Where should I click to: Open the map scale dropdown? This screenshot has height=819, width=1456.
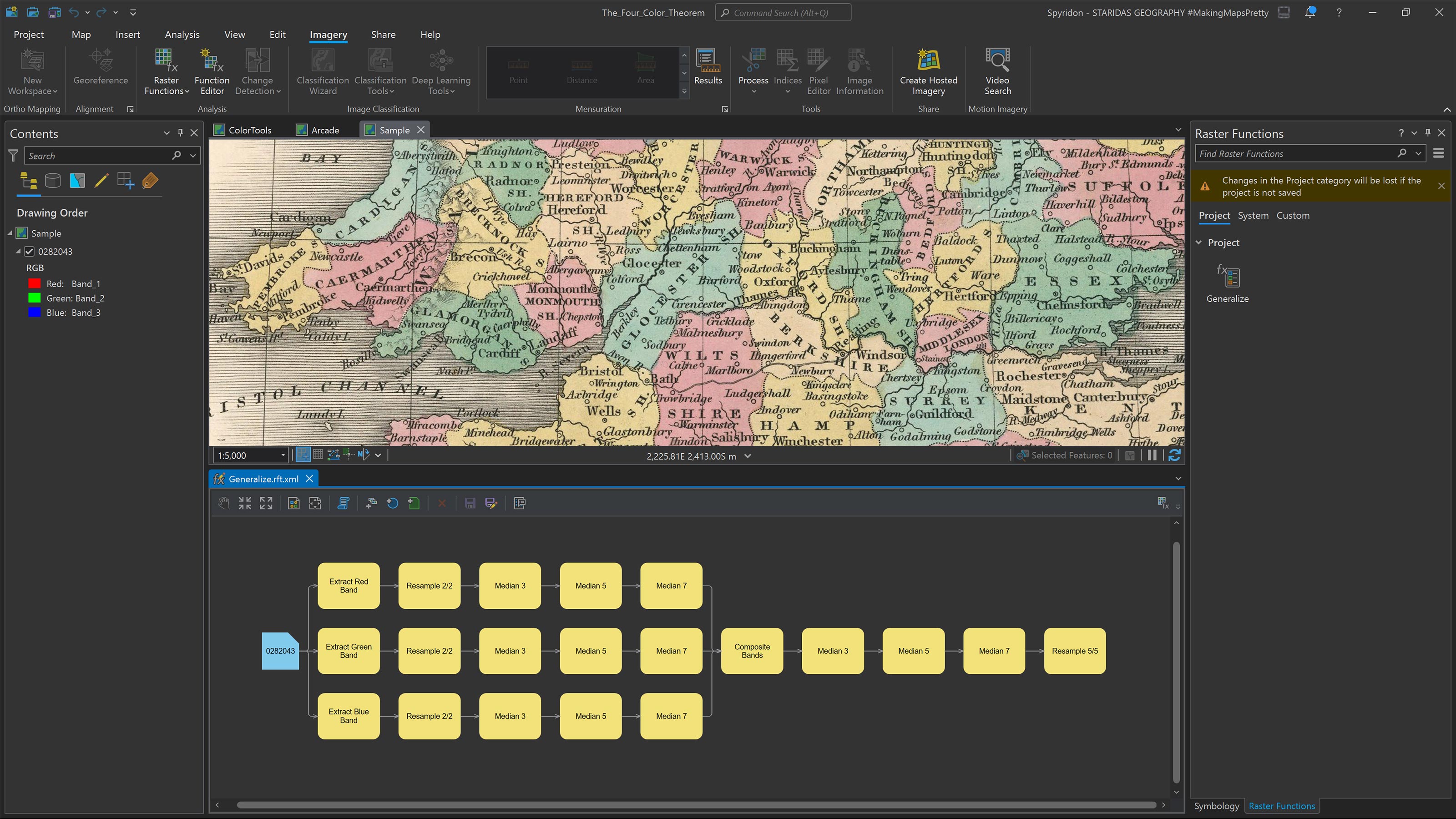tap(284, 455)
